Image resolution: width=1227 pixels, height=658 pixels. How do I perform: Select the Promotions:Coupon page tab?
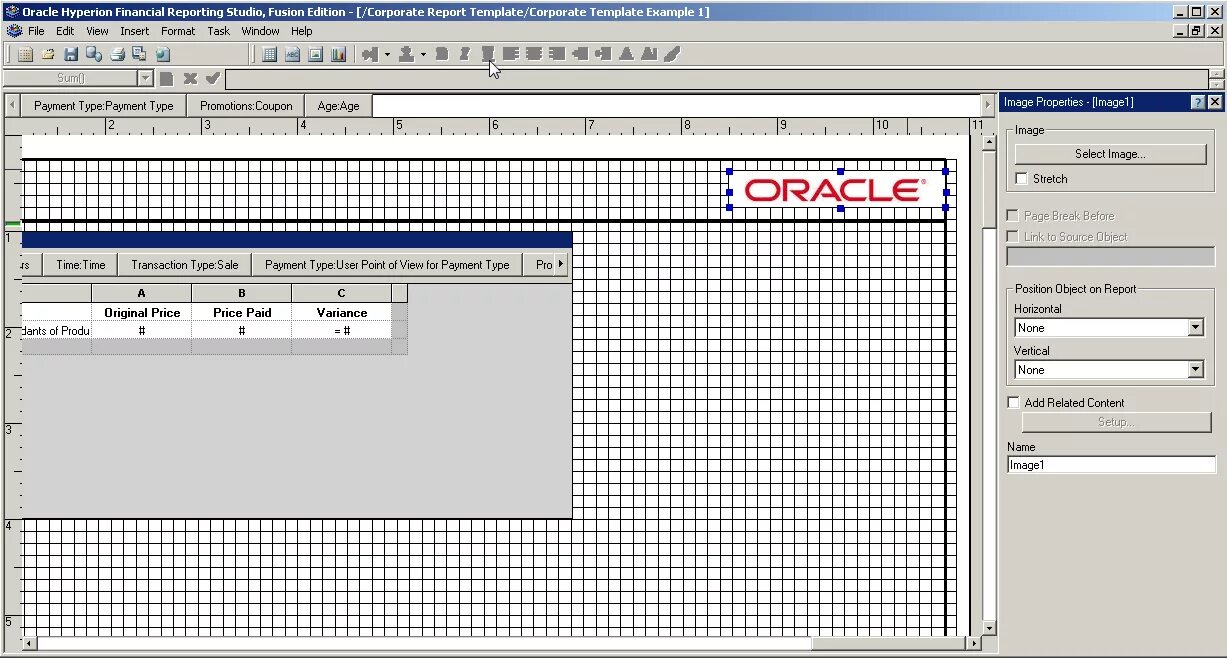tap(246, 105)
